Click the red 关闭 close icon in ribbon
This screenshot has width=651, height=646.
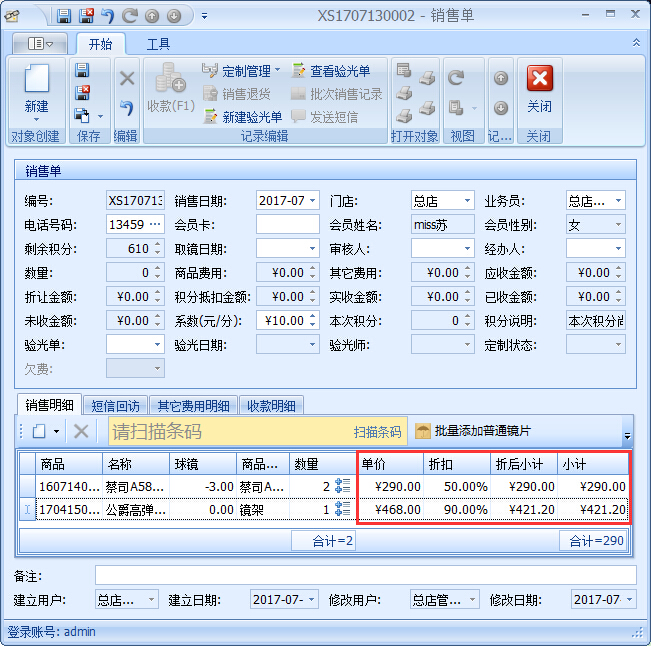click(539, 80)
